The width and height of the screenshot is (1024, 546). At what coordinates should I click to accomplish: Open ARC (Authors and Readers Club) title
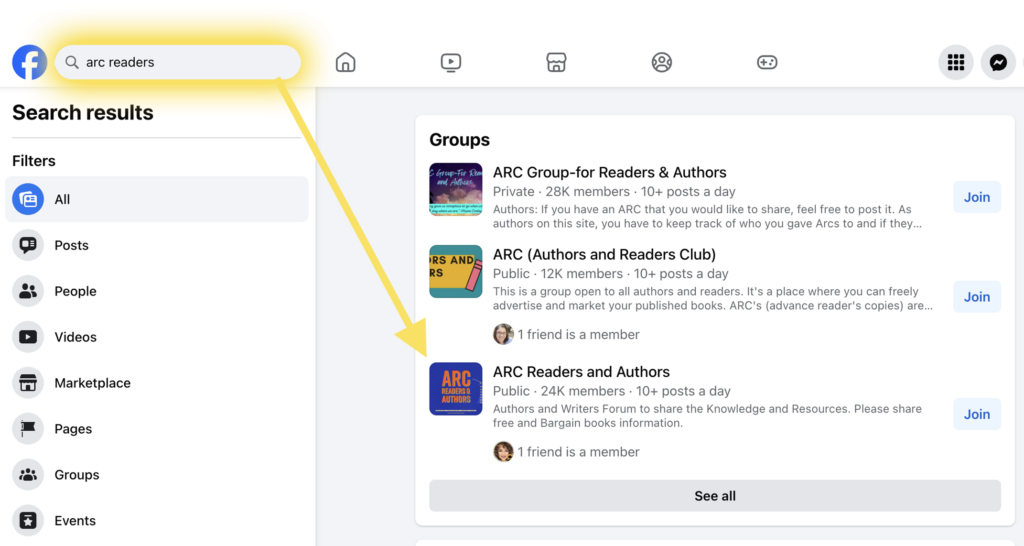[x=604, y=254]
